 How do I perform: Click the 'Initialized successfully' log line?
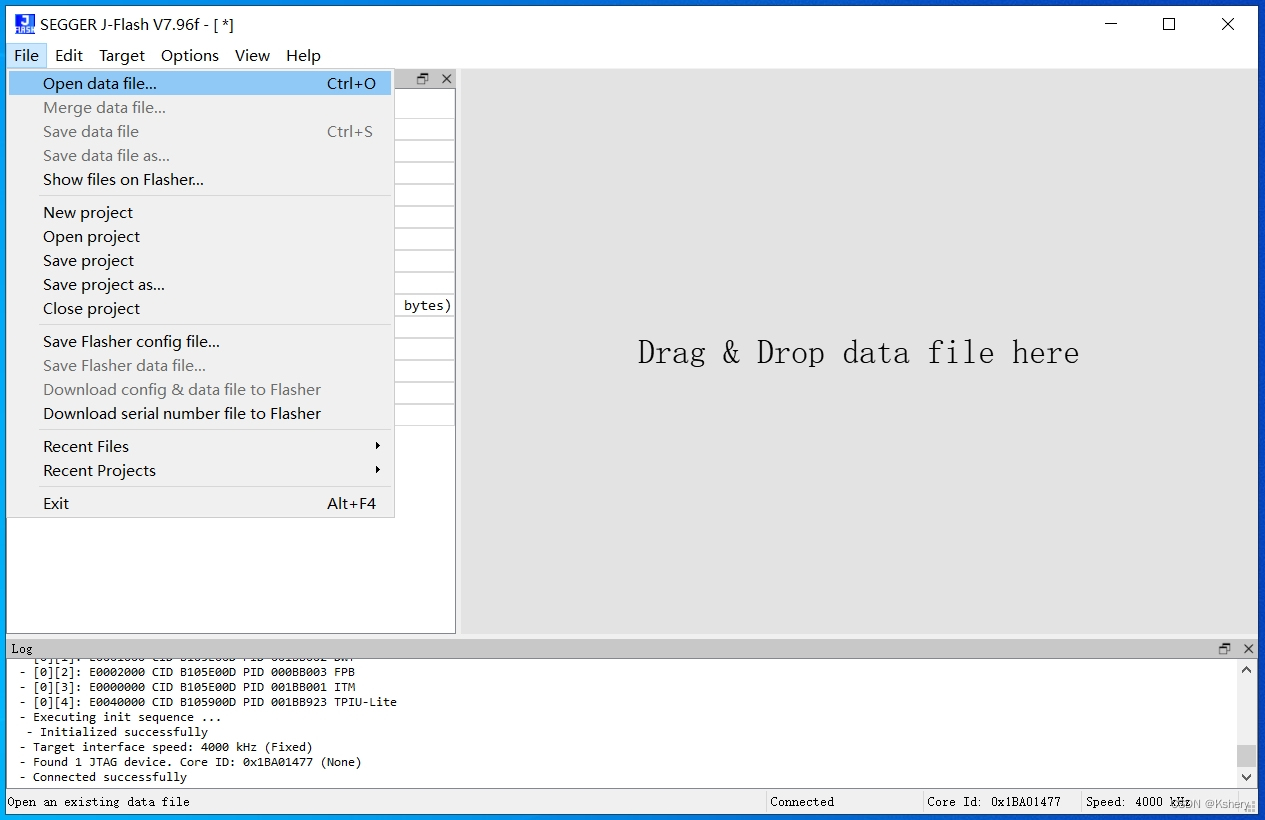pos(117,732)
